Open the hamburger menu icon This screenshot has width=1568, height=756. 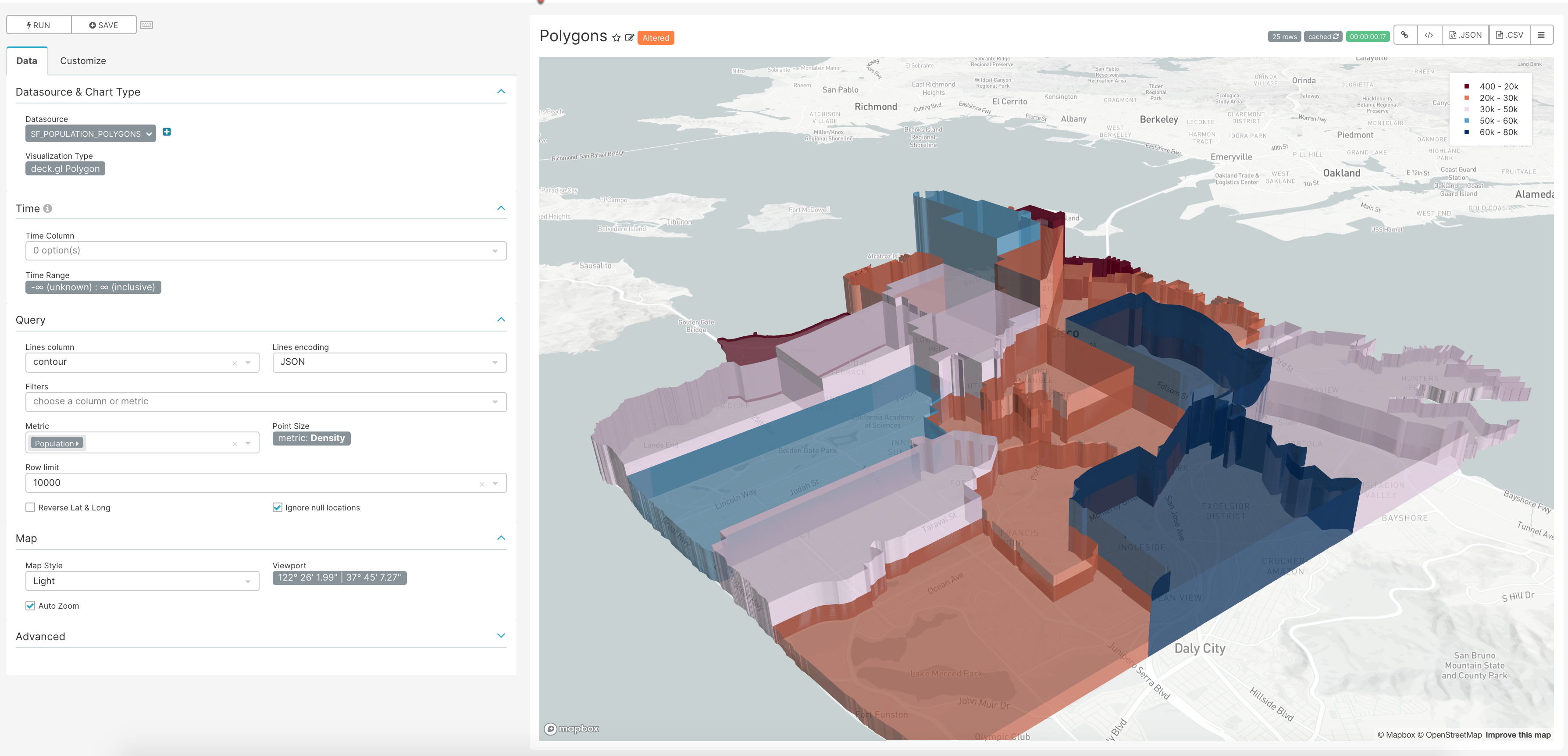coord(1541,36)
